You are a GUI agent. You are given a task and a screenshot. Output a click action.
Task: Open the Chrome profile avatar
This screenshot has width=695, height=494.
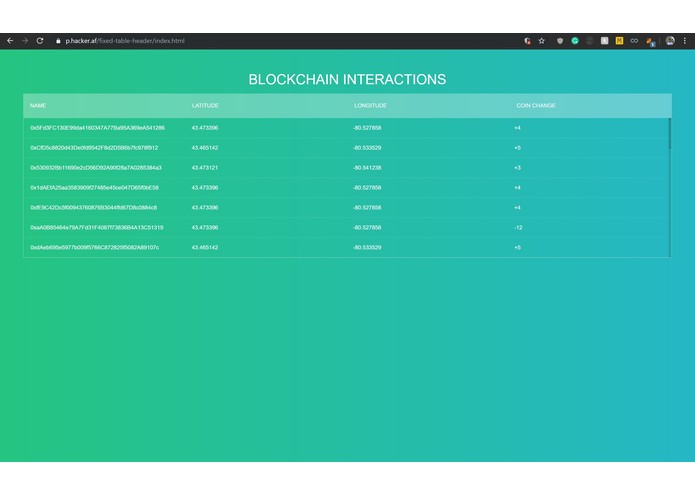(670, 41)
